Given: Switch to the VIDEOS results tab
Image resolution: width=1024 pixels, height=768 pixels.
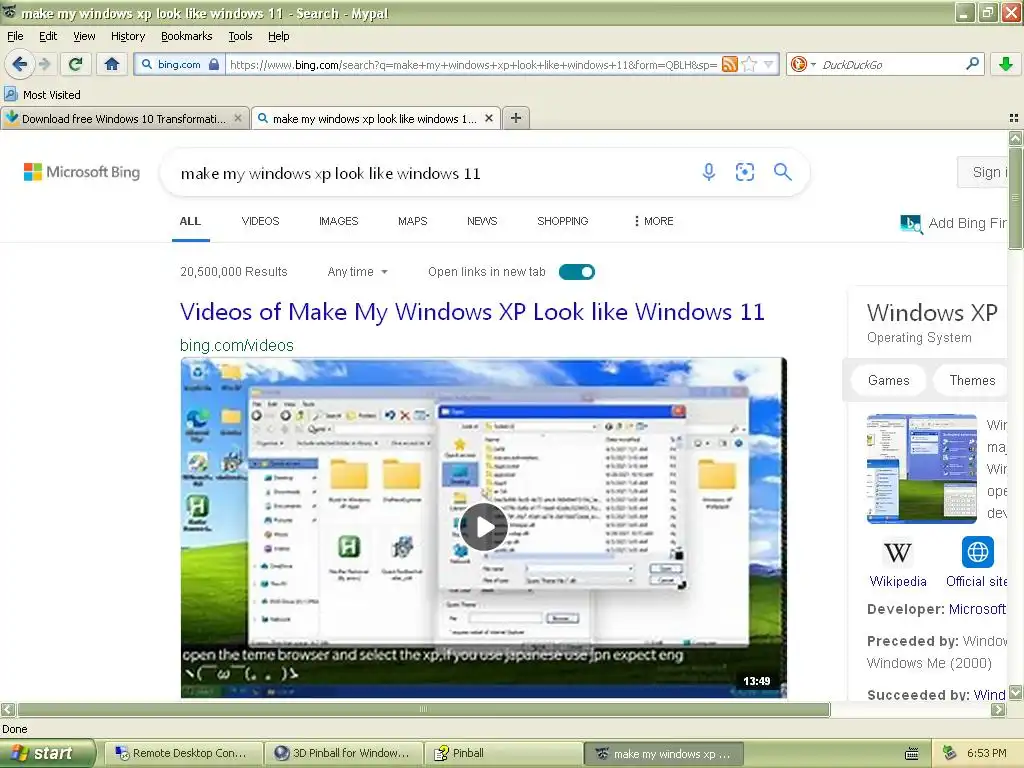Looking at the screenshot, I should 260,221.
